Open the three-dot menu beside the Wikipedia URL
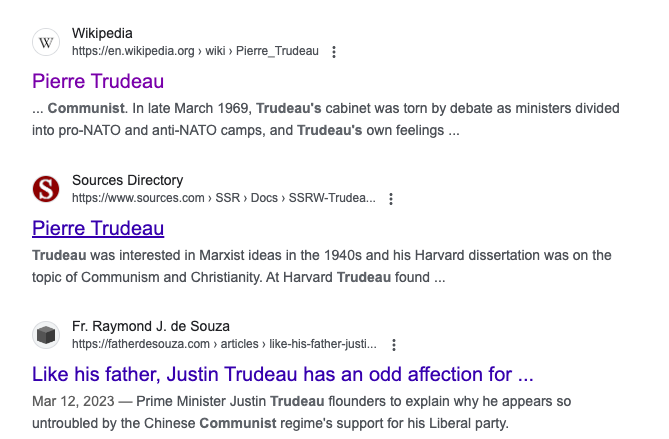This screenshot has height=439, width=669. (334, 52)
